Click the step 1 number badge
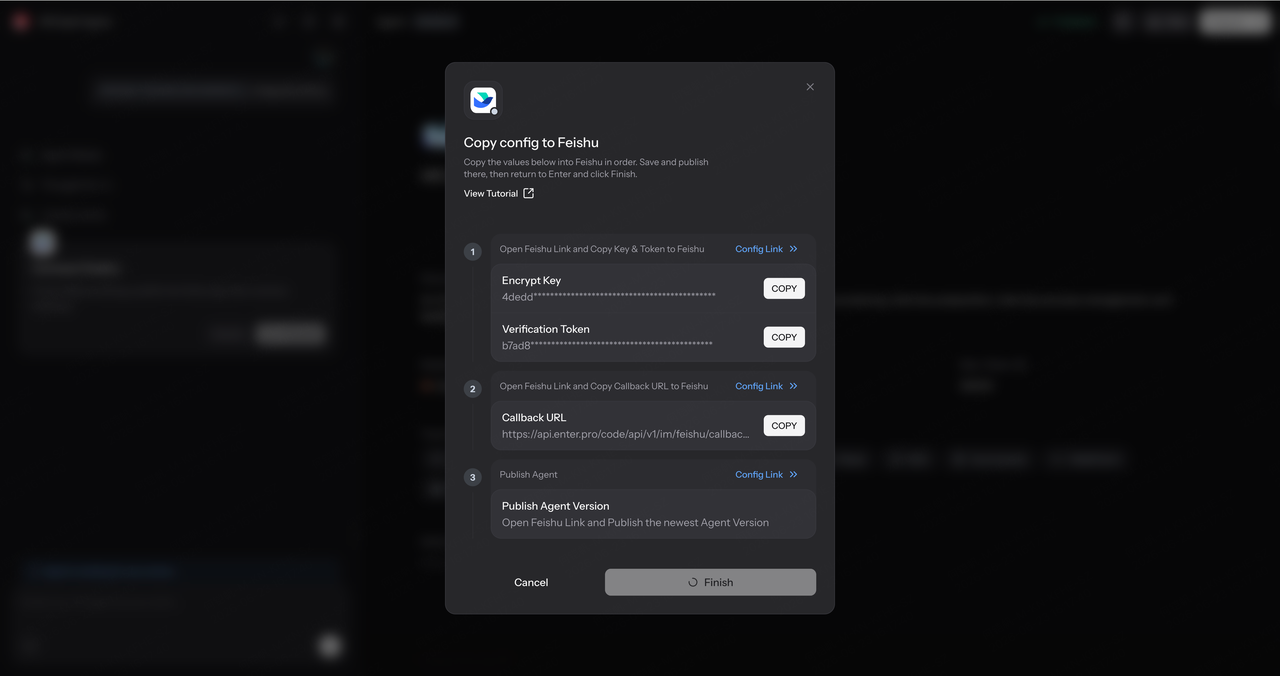Screen dimensions: 1280x676 (x=473, y=252)
